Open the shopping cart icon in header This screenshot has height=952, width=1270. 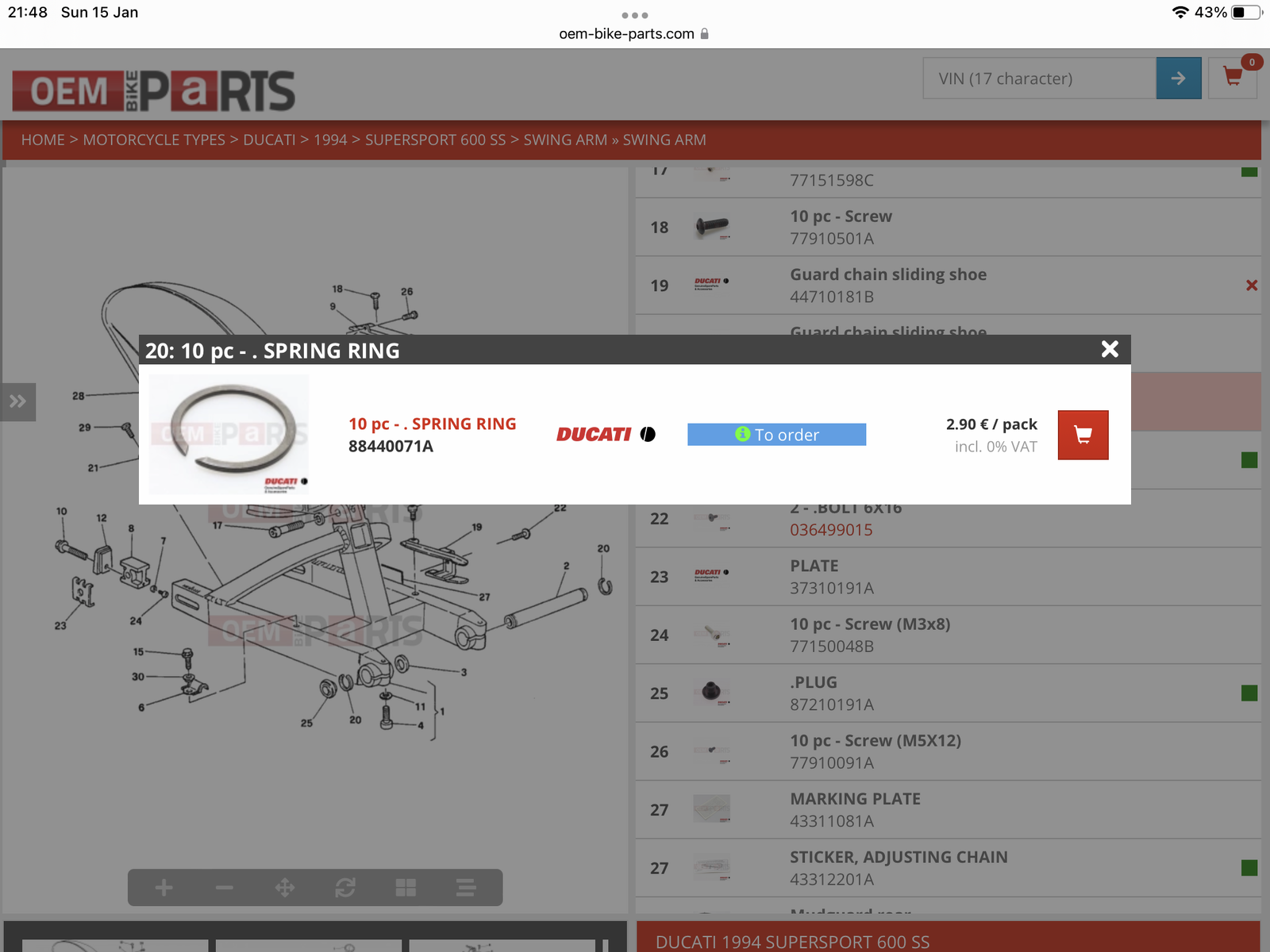(x=1233, y=78)
